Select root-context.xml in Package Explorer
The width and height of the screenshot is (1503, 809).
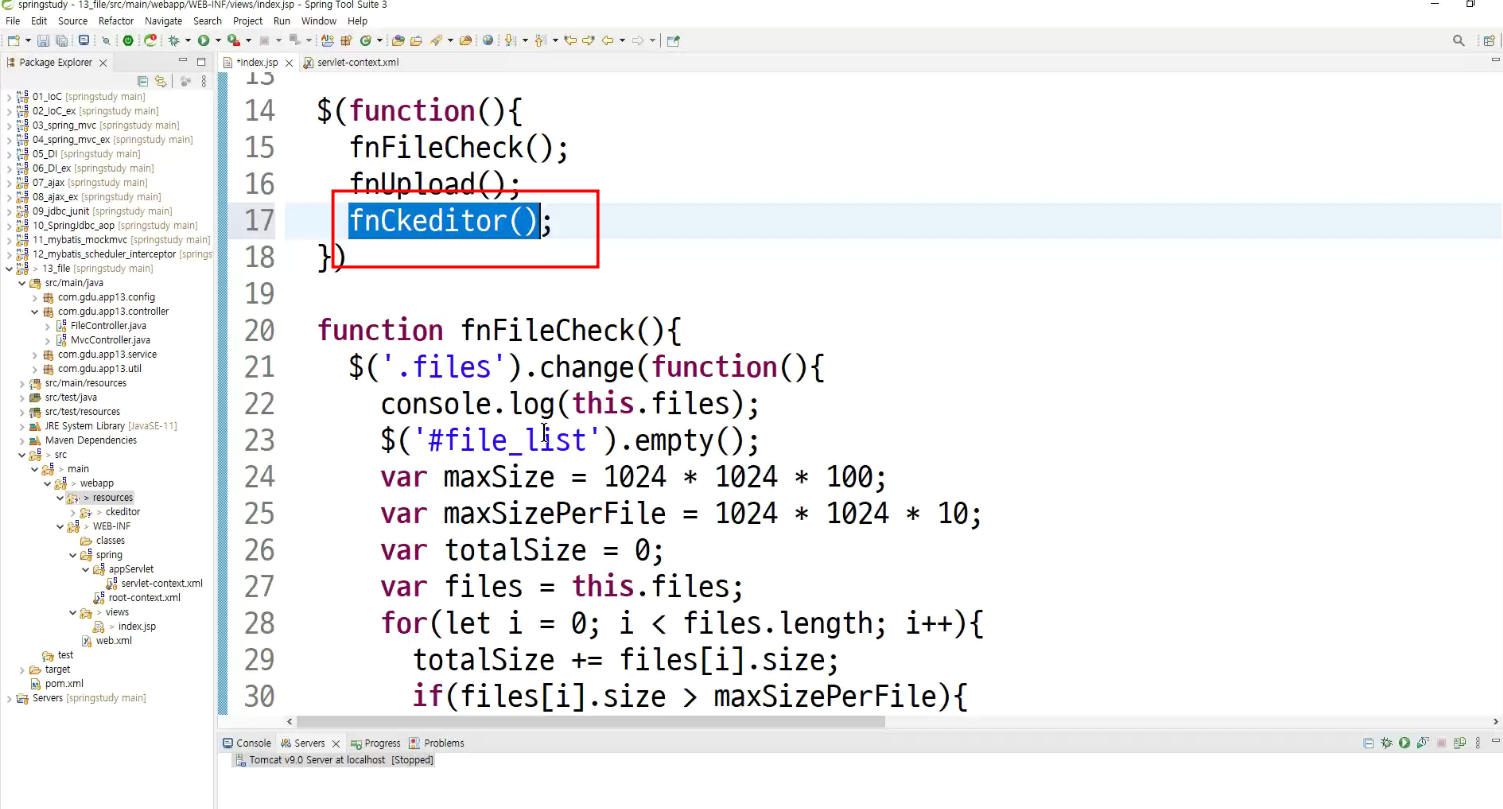pyautogui.click(x=144, y=598)
